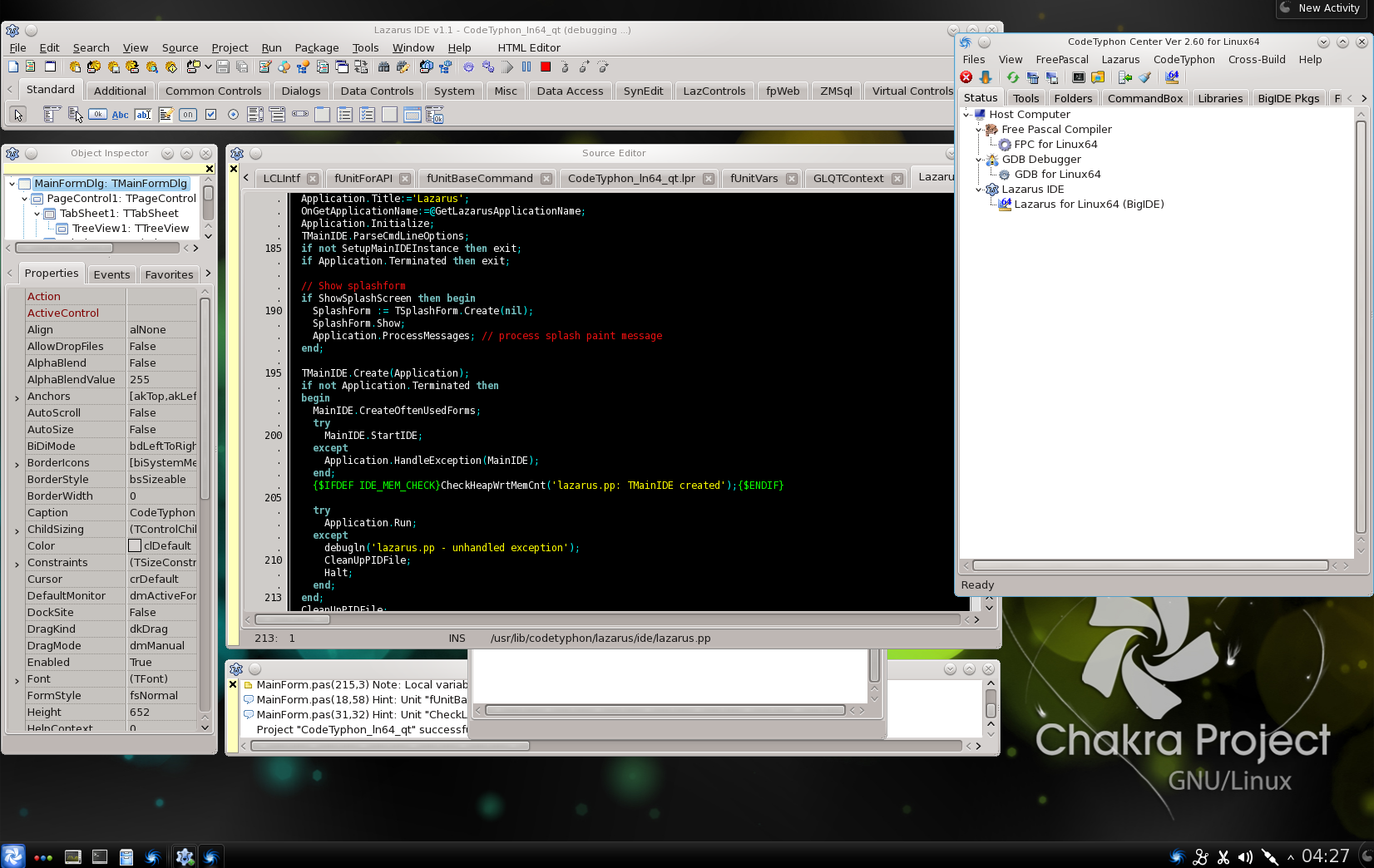Click the clock showing 04:27

1326,856
